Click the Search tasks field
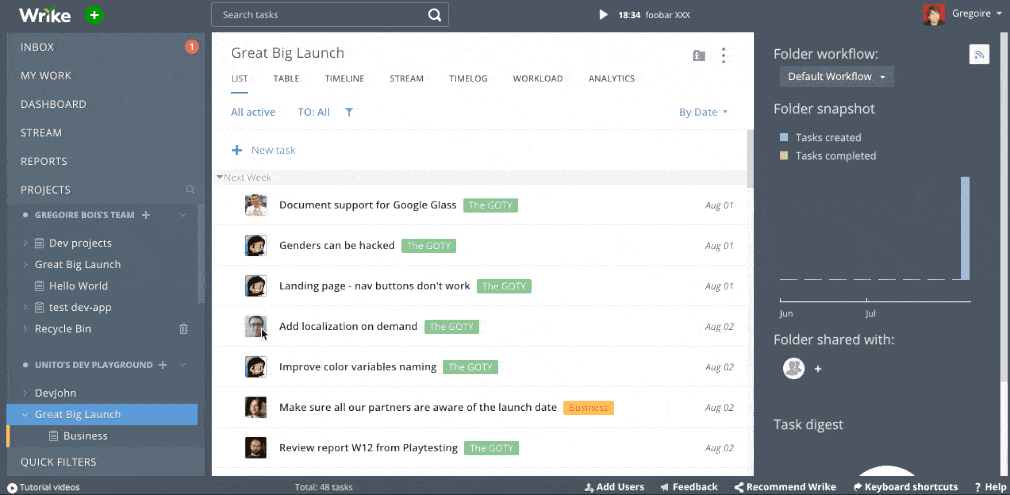 coord(330,14)
